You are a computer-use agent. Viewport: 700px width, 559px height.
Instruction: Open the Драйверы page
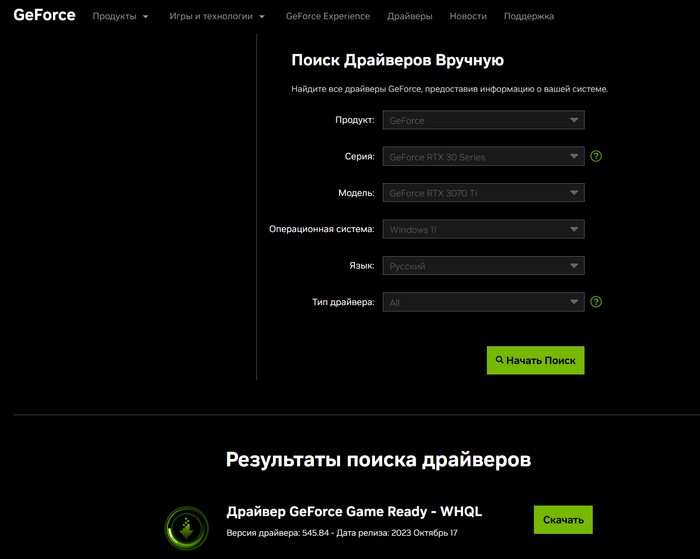click(409, 16)
